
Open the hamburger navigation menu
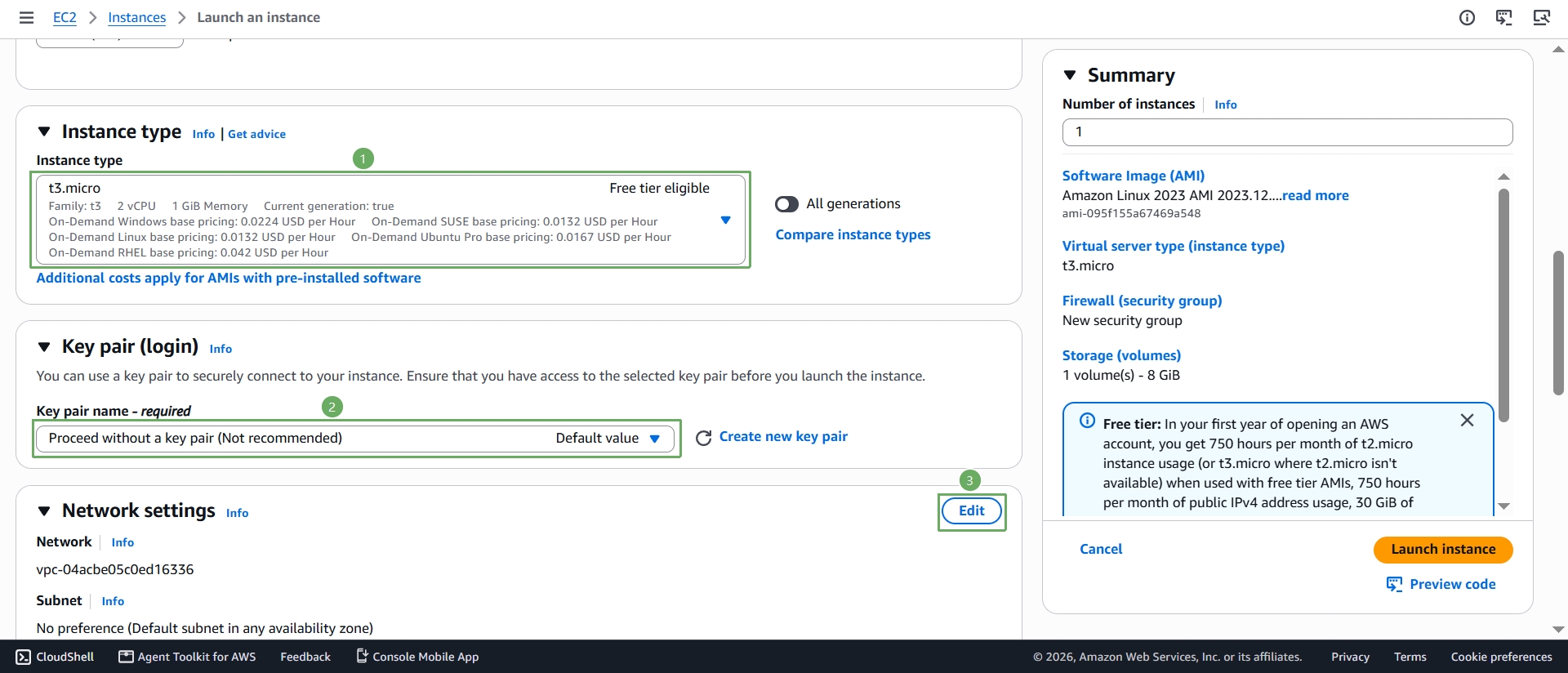[26, 17]
